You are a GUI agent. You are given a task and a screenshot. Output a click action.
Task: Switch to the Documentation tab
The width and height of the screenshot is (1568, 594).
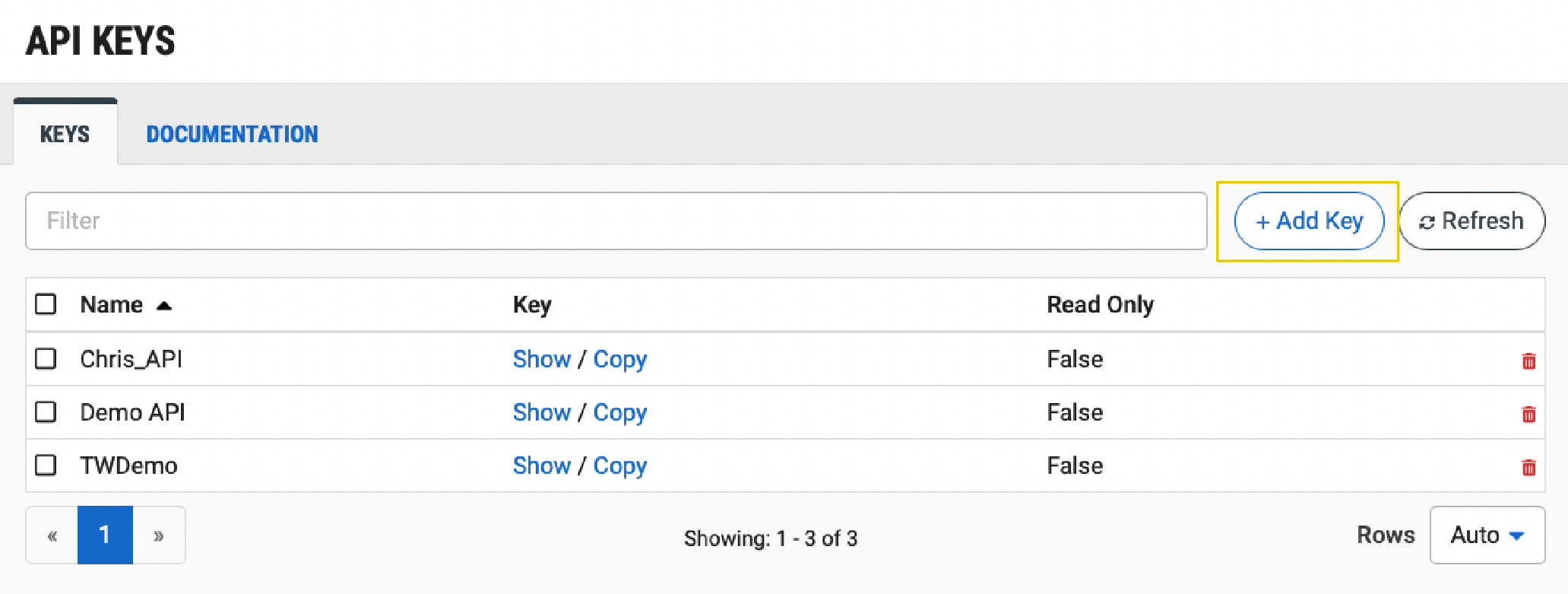232,135
